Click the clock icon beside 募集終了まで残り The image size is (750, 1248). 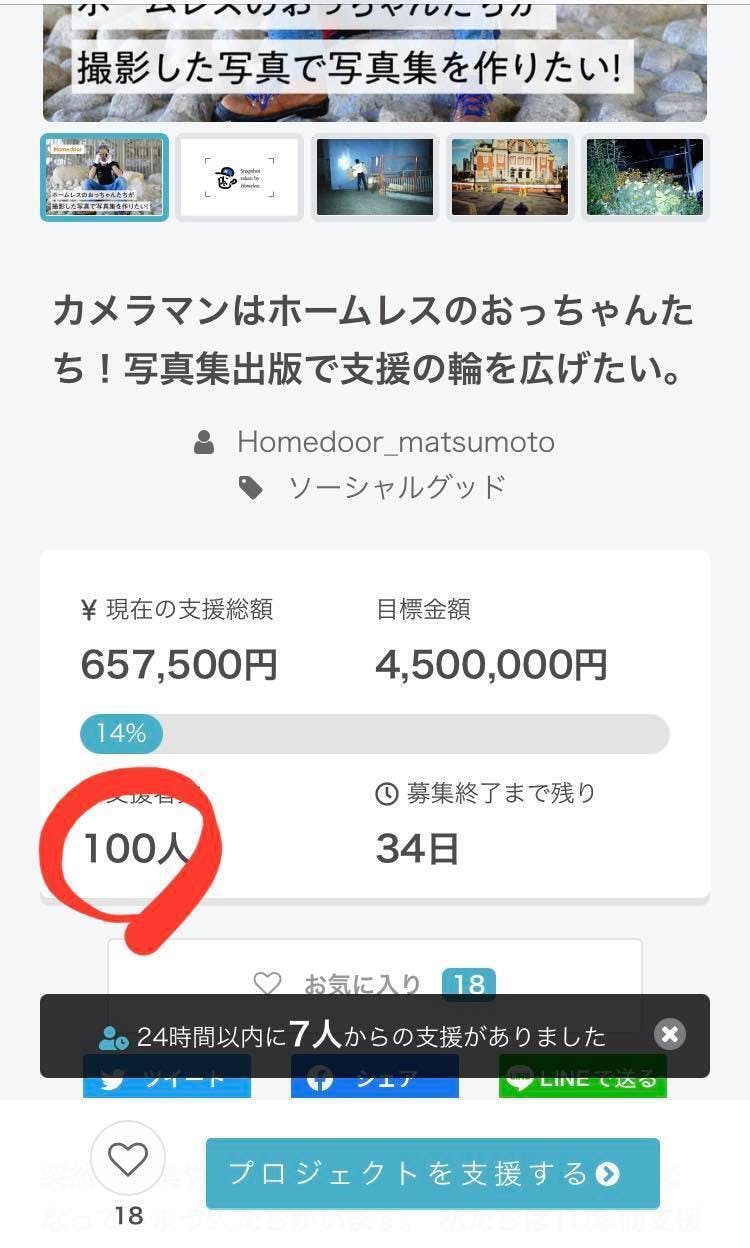(386, 795)
